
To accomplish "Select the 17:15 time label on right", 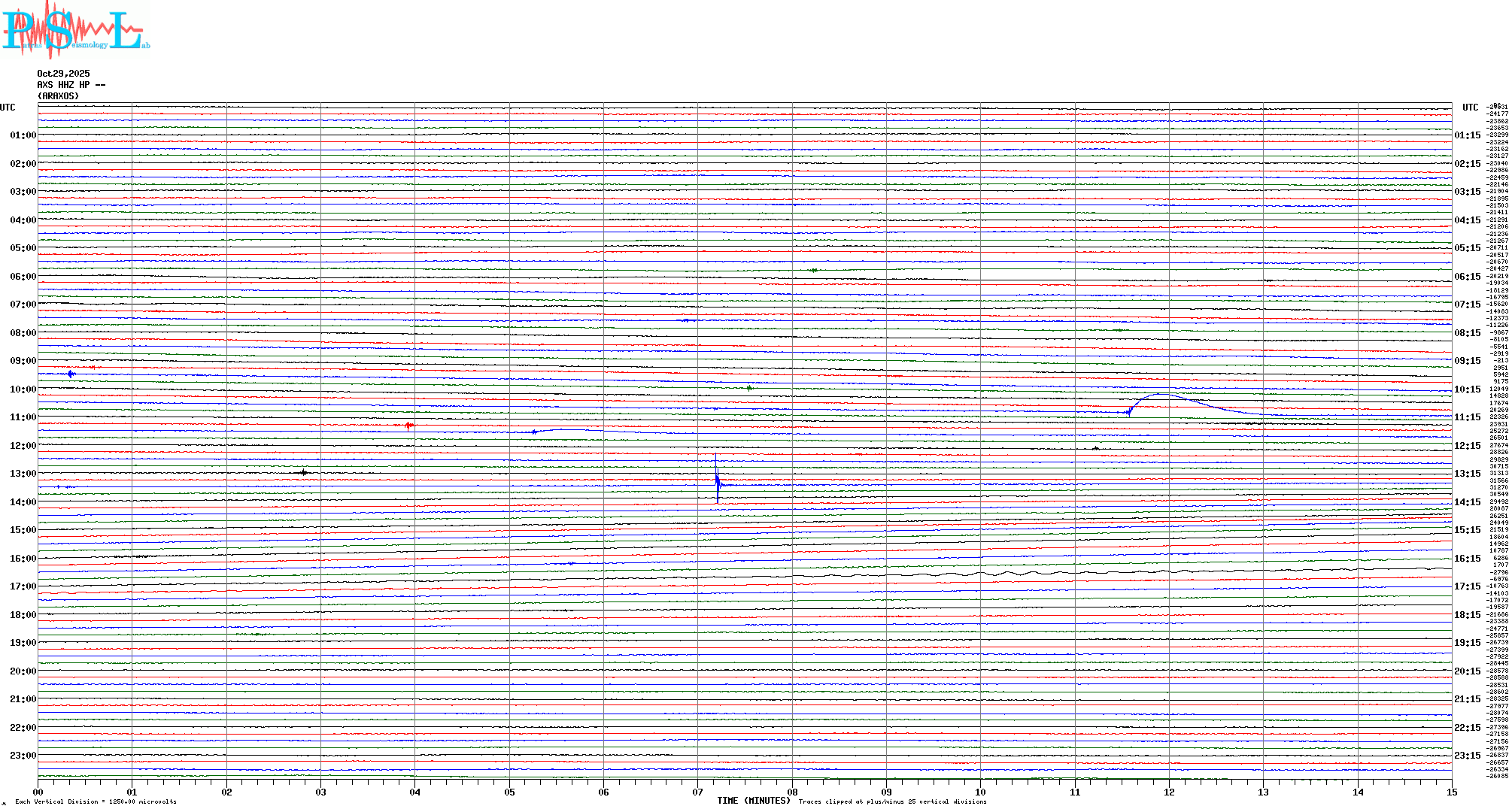I will point(1467,586).
